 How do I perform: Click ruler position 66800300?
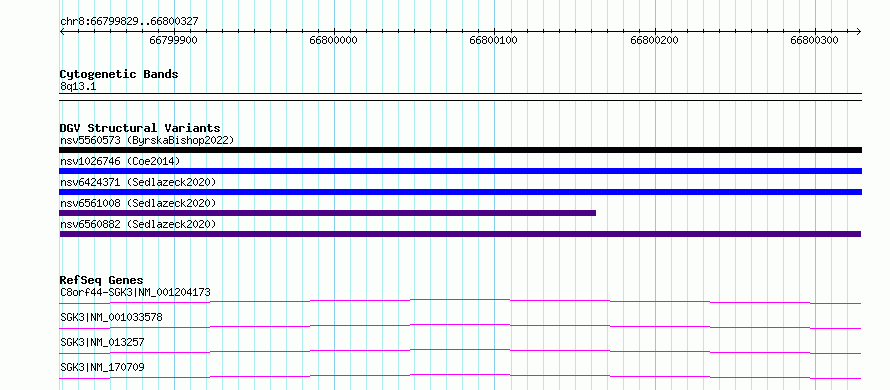815,40
